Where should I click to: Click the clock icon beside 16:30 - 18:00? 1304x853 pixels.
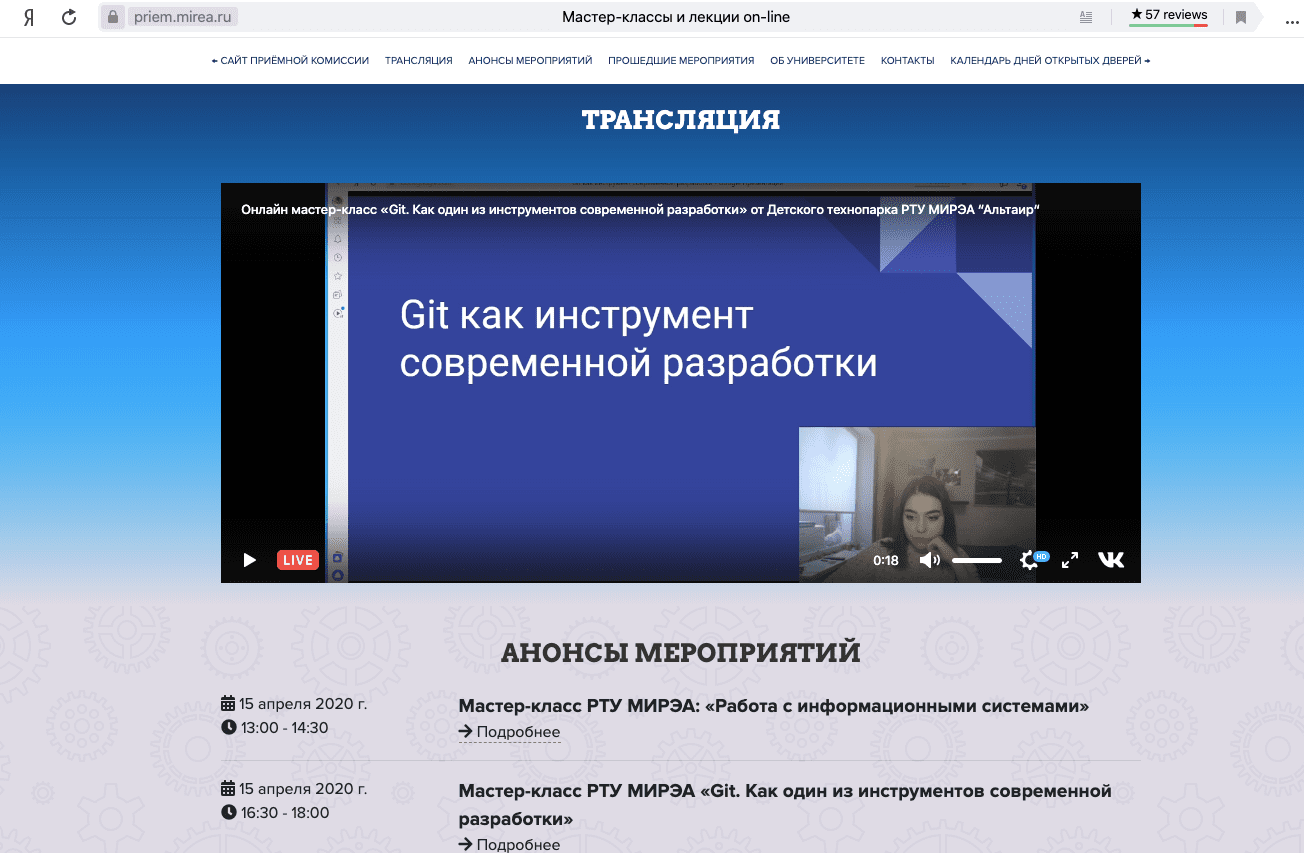tap(228, 812)
